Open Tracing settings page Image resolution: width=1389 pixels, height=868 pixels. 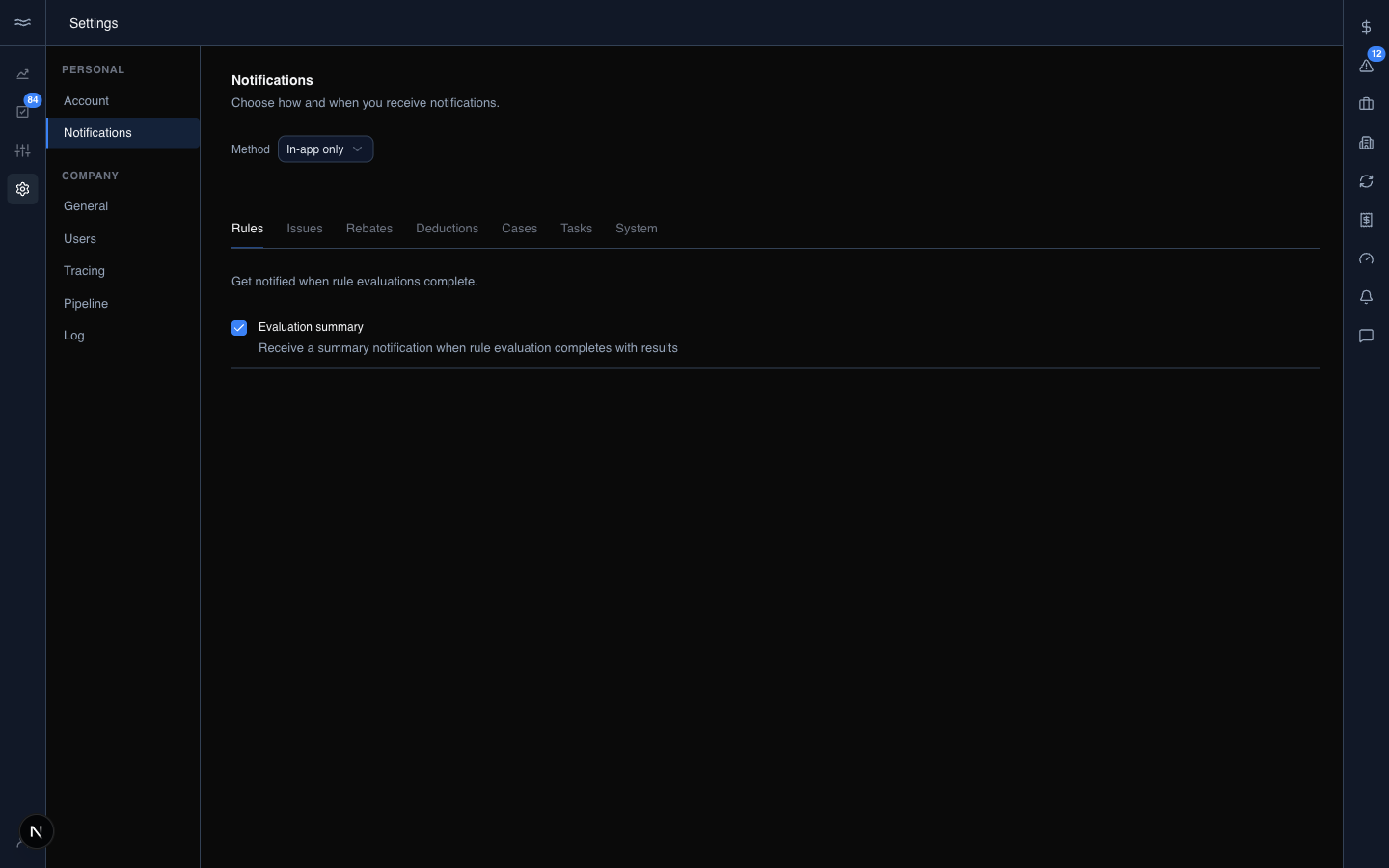[123, 271]
